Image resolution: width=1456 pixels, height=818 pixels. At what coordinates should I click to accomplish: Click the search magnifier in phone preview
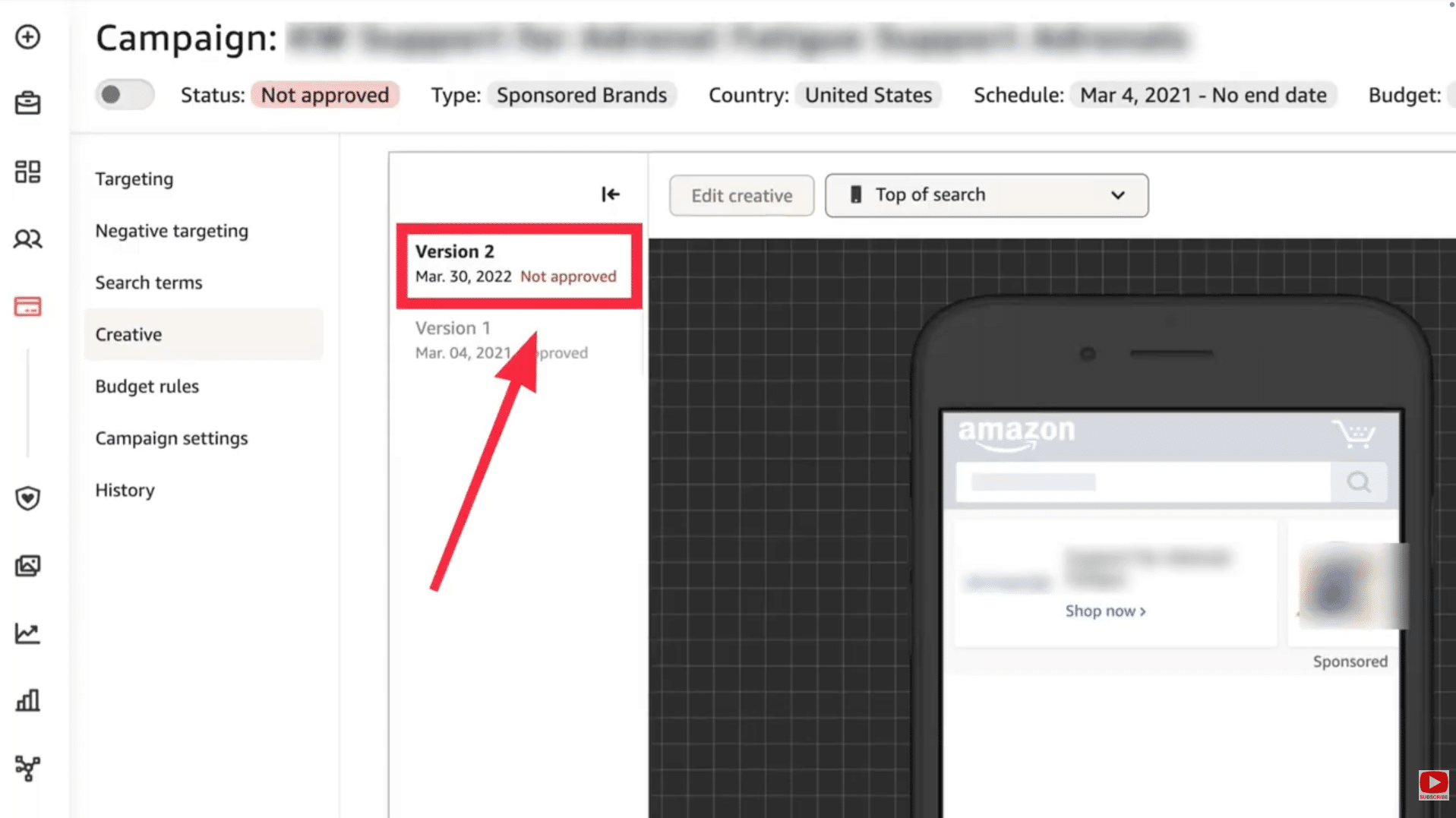point(1359,482)
